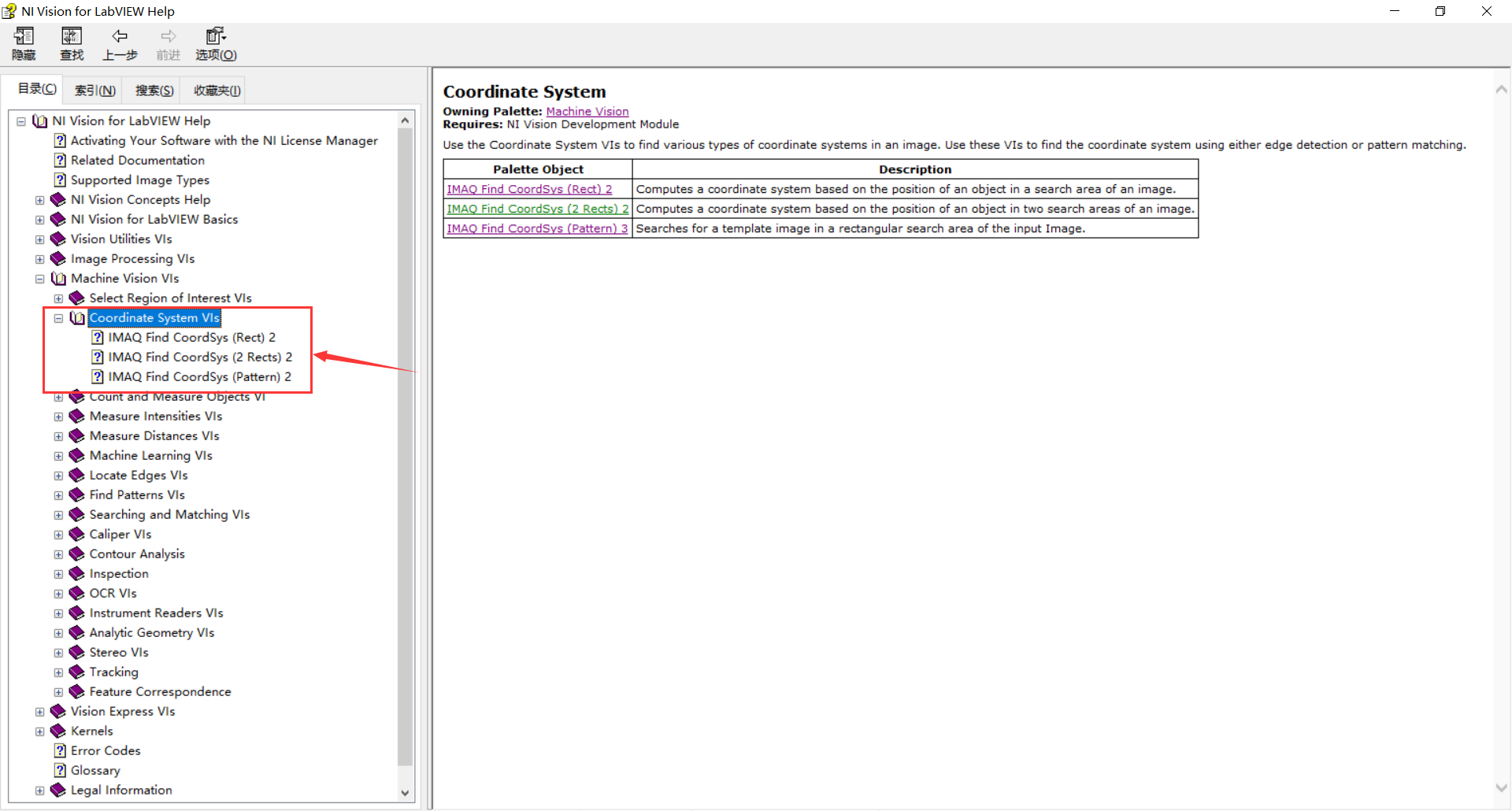
Task: Expand the Find Patterns VIs node
Action: (58, 495)
